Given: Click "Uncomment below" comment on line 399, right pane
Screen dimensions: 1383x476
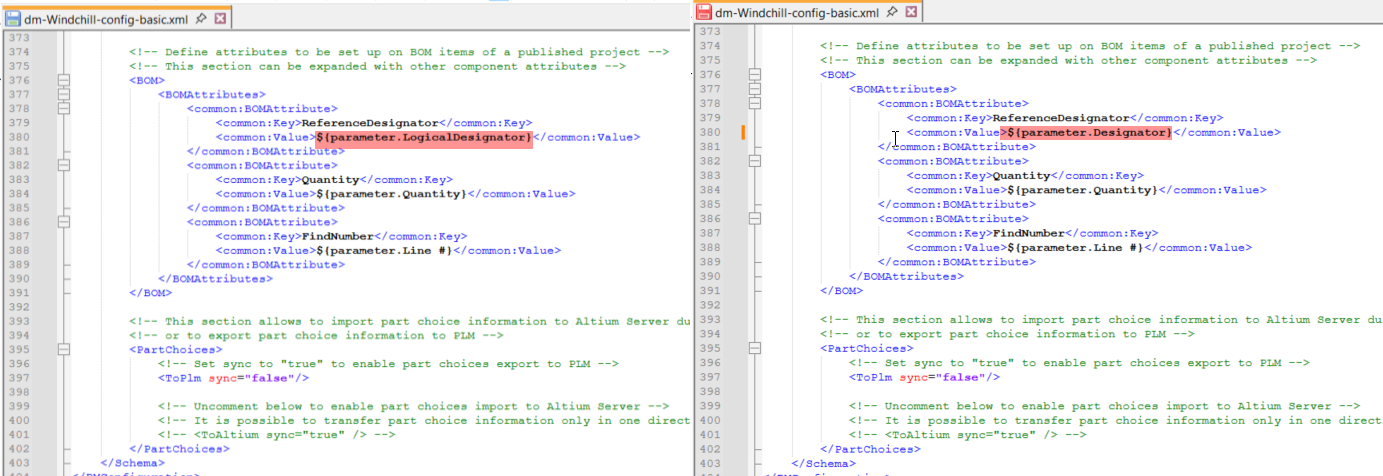Looking at the screenshot, I should (x=1104, y=406).
